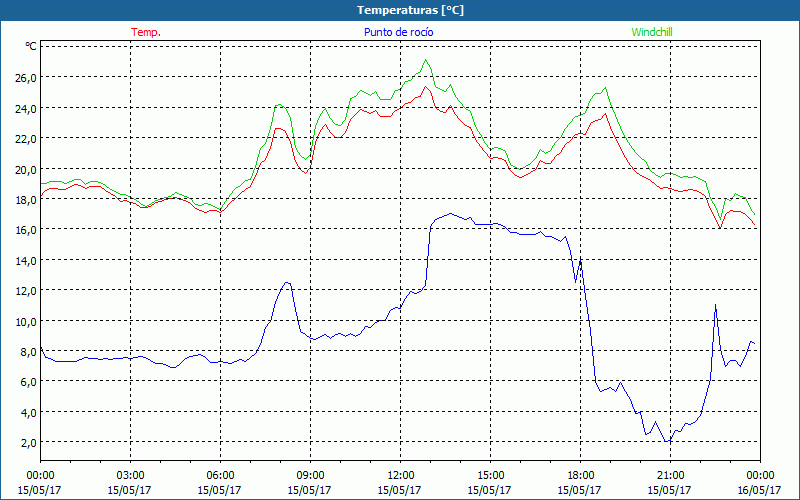Click the '24,0' y-axis value

click(26, 108)
